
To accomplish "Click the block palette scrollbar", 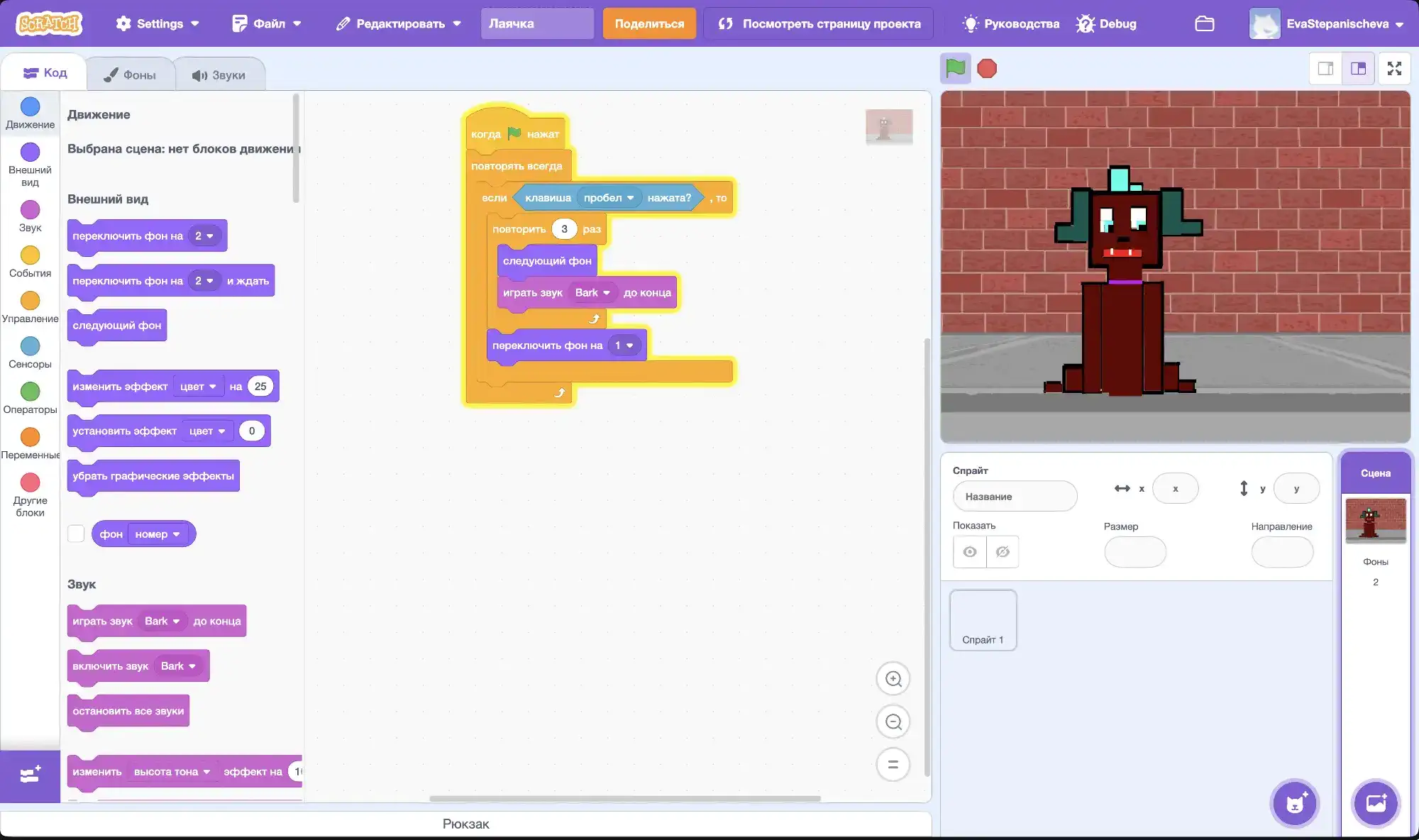I will coord(296,149).
